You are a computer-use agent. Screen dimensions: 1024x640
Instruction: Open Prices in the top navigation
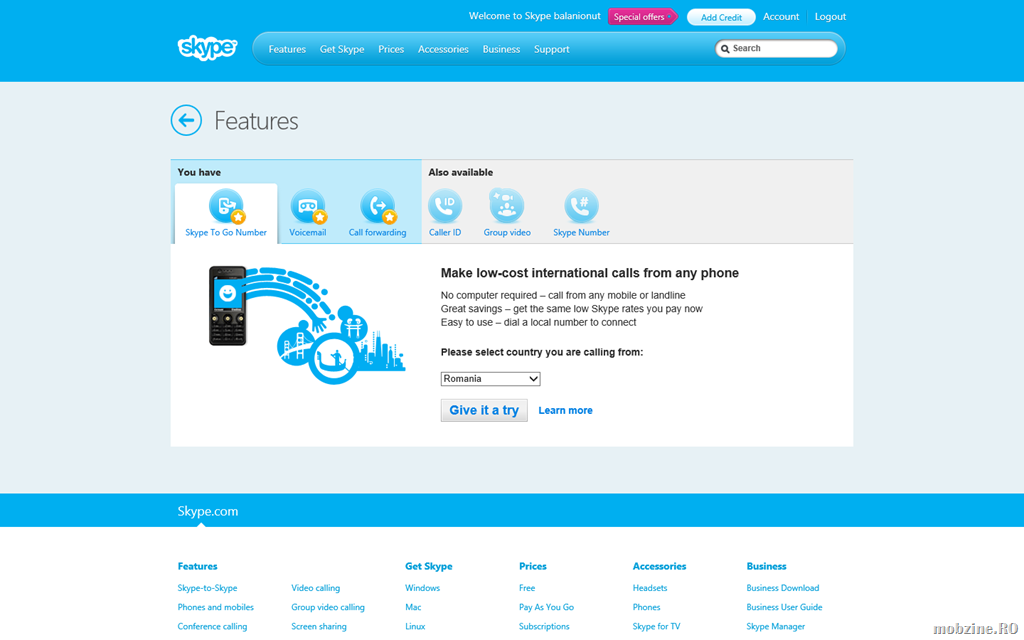pyautogui.click(x=391, y=50)
